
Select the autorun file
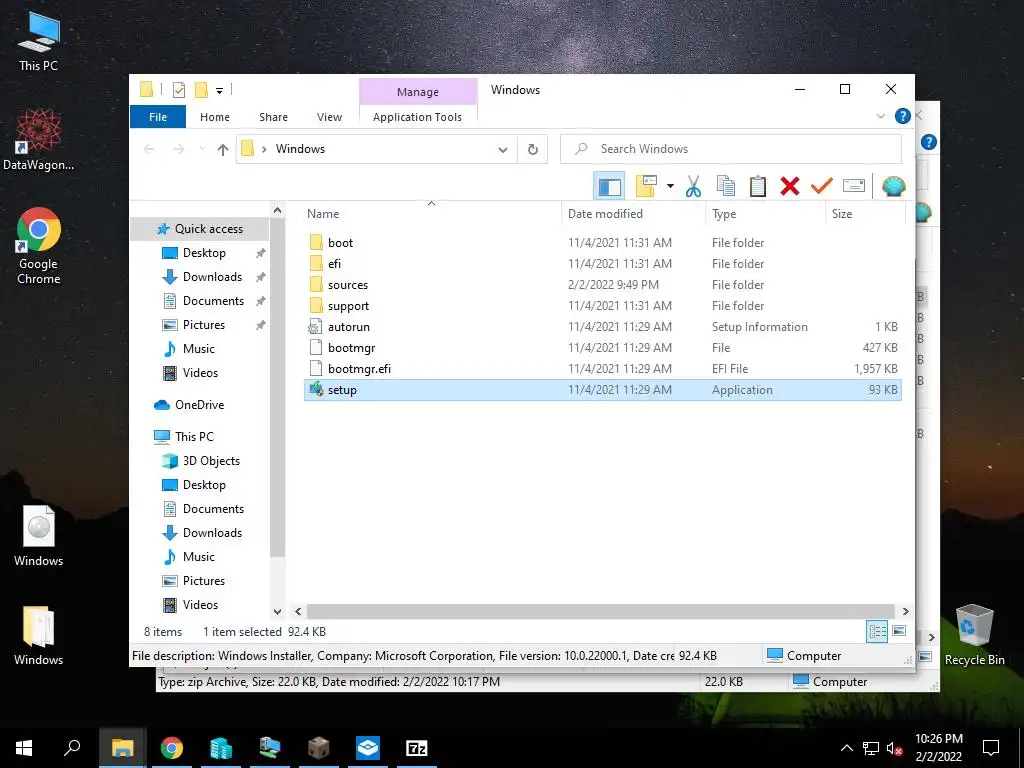coord(602,327)
